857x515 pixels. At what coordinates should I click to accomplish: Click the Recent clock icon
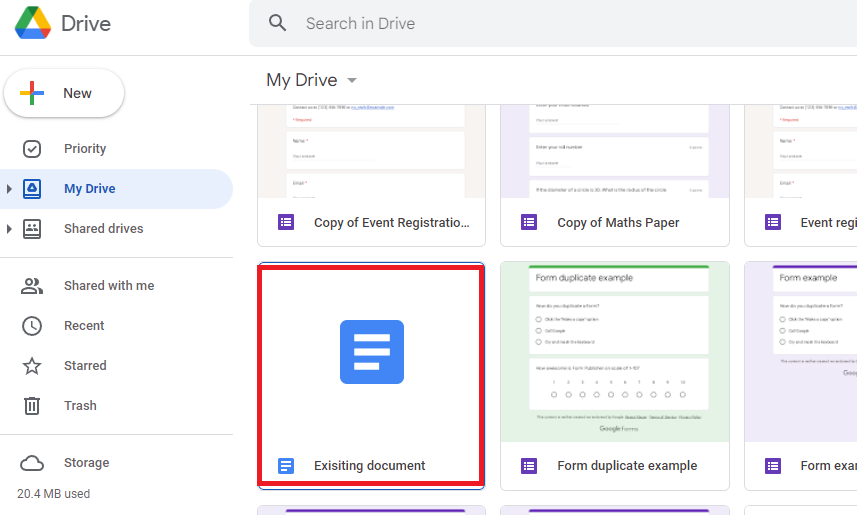tap(32, 326)
